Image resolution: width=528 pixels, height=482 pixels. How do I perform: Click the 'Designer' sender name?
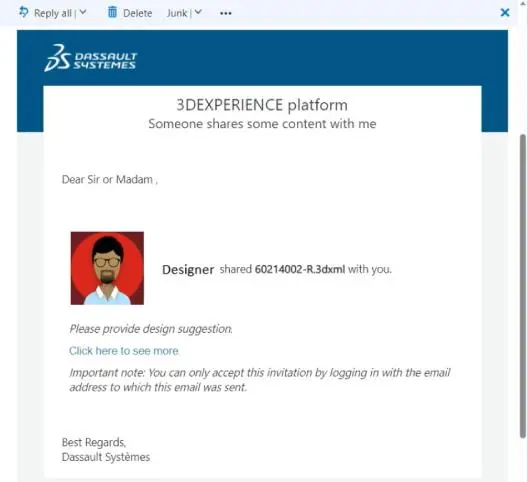188,269
